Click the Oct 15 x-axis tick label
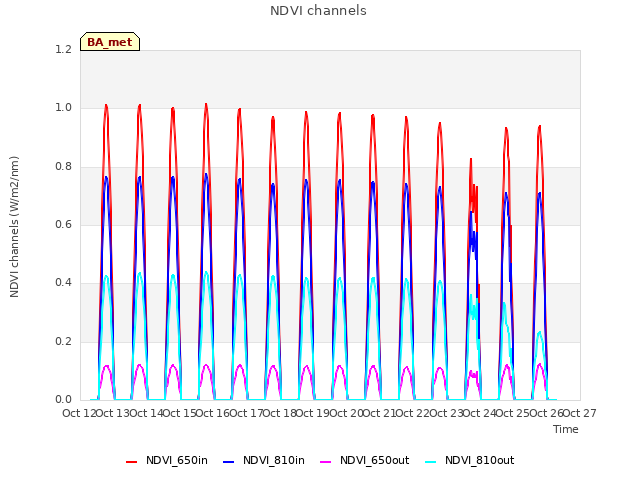The width and height of the screenshot is (640, 480). pyautogui.click(x=180, y=413)
